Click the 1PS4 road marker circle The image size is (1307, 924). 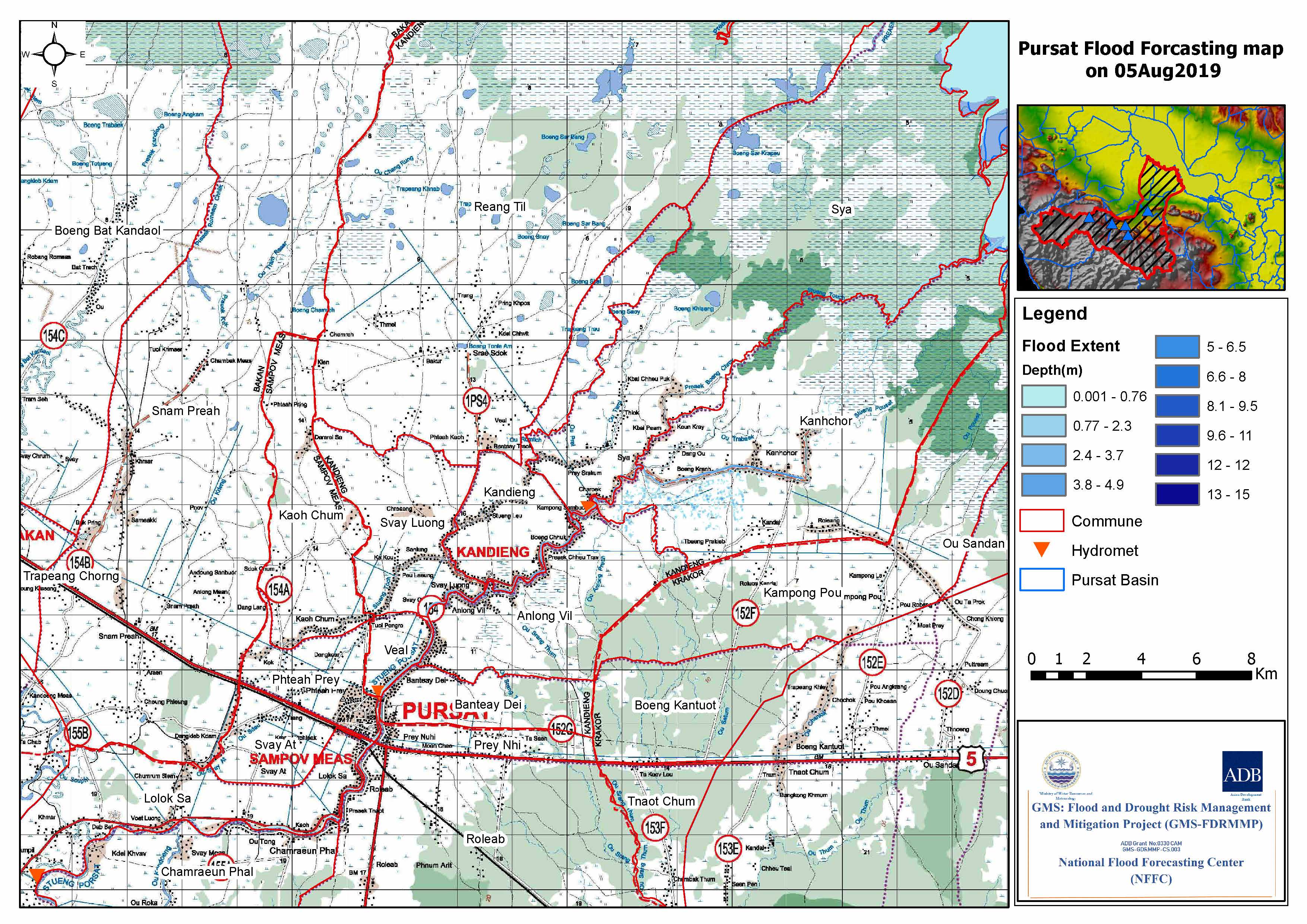point(477,401)
